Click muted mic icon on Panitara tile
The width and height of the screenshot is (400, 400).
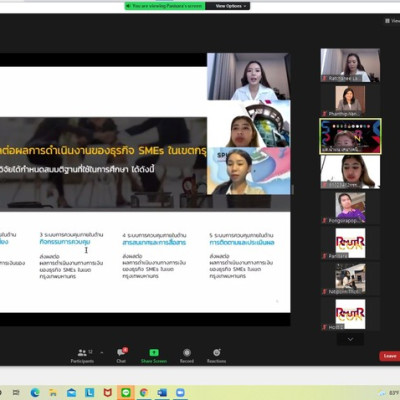coord(324,256)
